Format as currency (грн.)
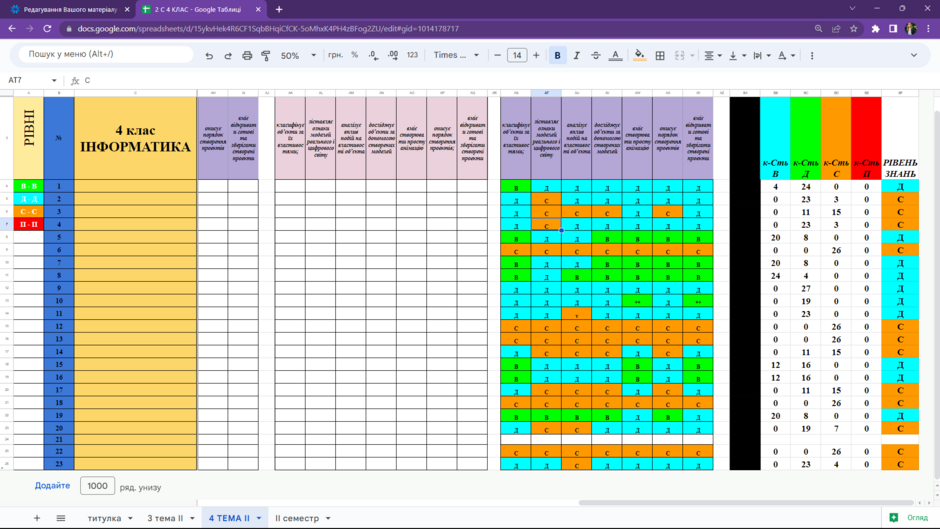940x529 pixels. tap(335, 55)
